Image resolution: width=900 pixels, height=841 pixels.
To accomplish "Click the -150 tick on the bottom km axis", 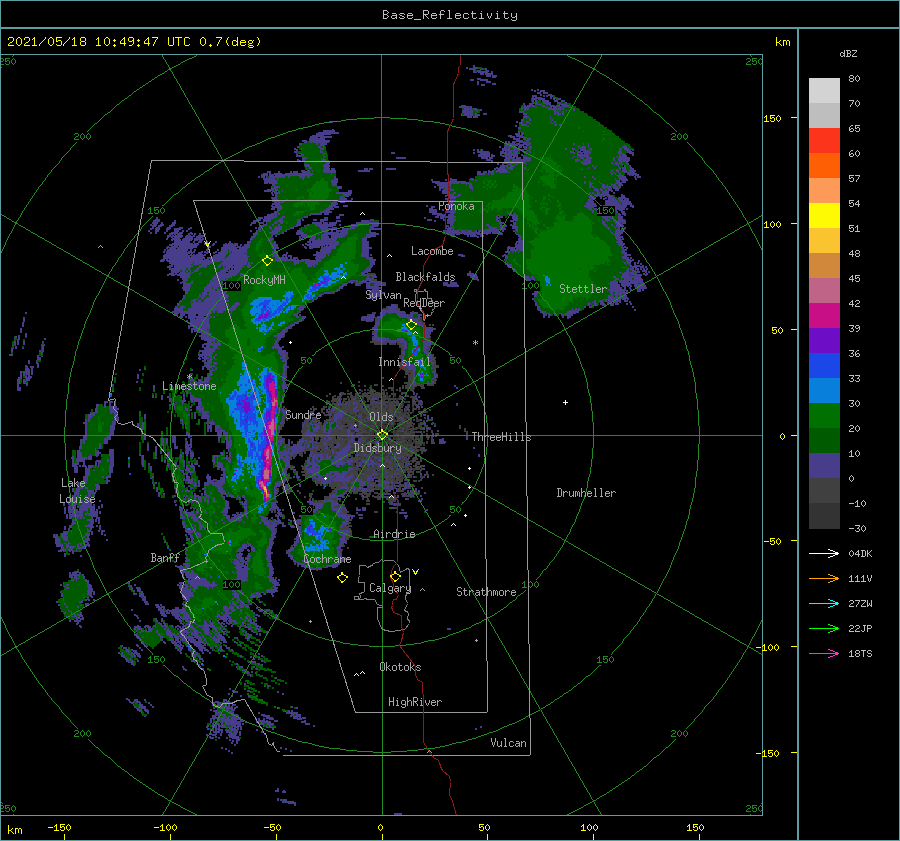I will click(59, 827).
